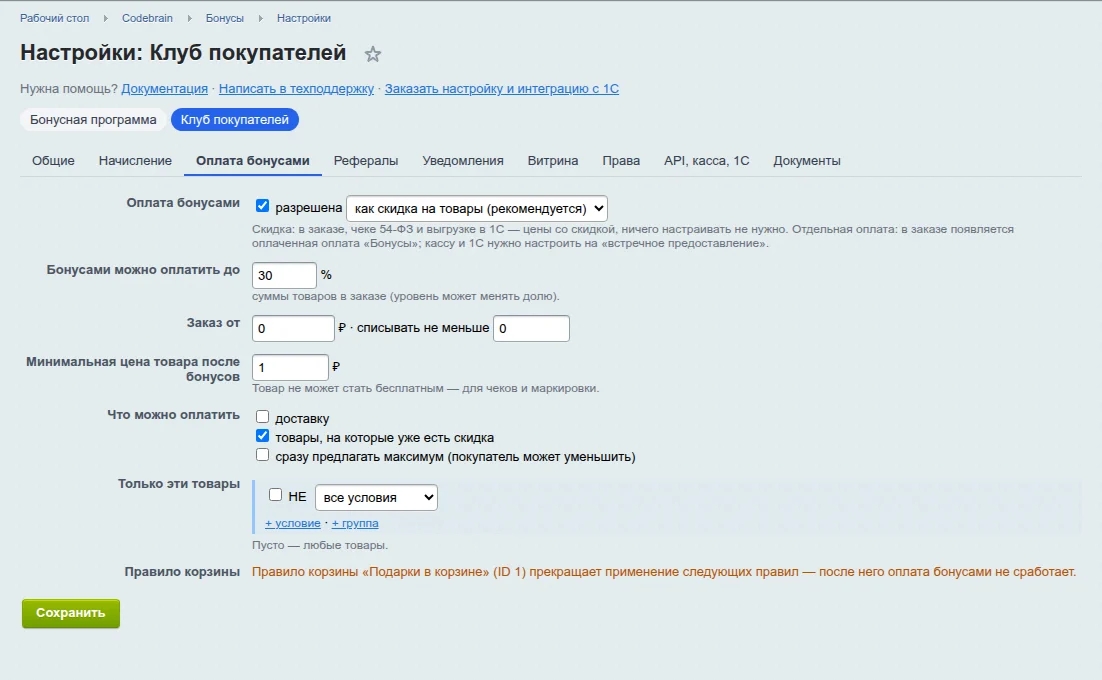This screenshot has height=680, width=1102.
Task: Toggle the 'разрешена' bonus payment checkbox
Action: pyautogui.click(x=262, y=206)
